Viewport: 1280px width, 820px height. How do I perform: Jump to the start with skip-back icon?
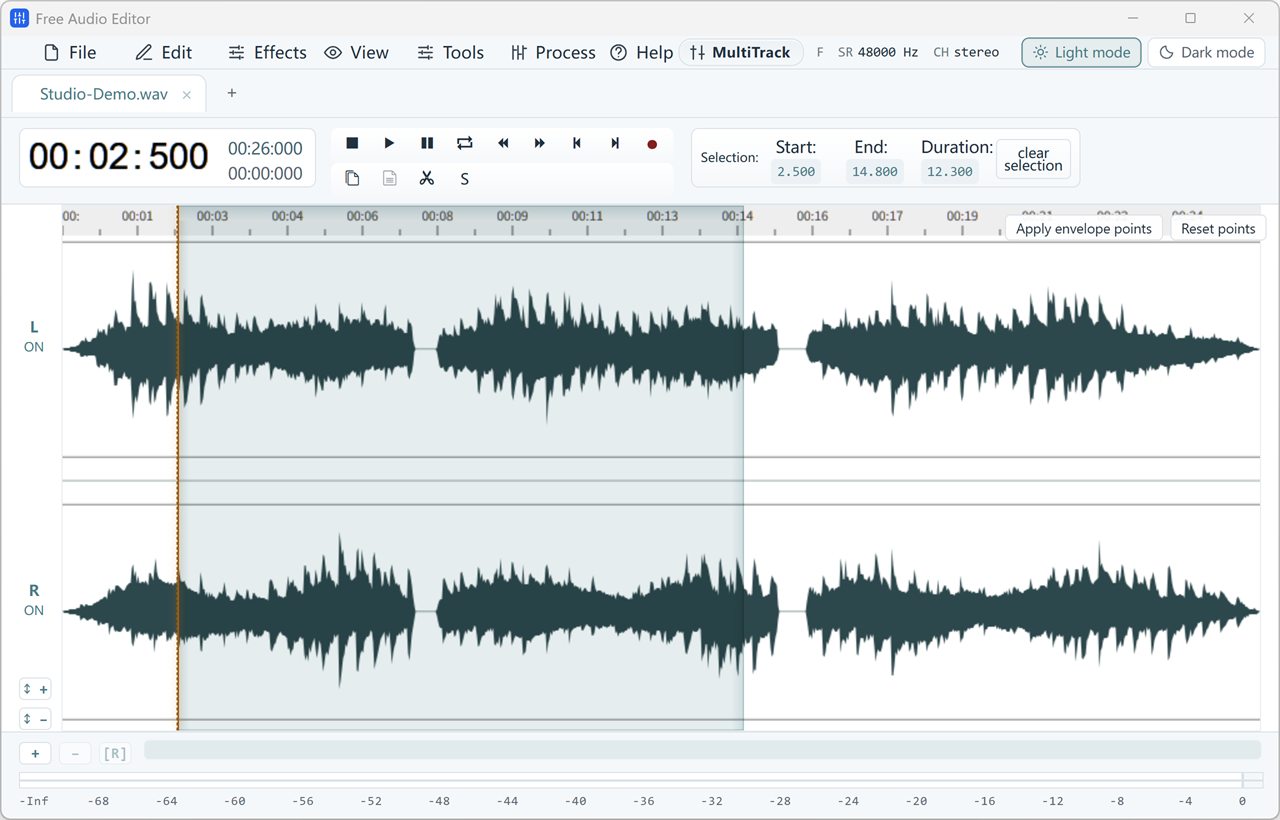tap(577, 144)
